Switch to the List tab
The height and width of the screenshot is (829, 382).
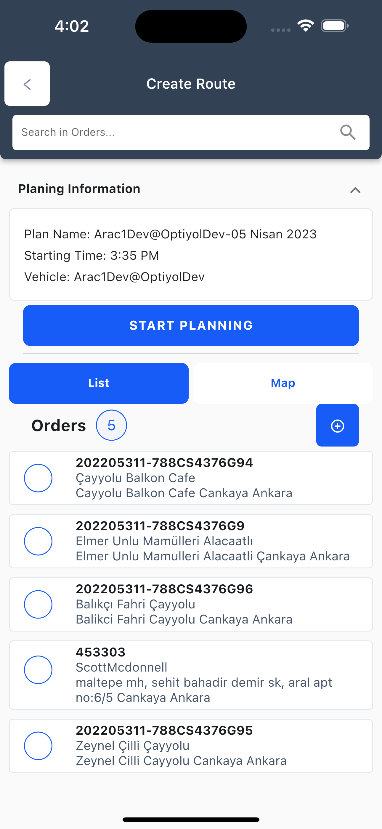(99, 383)
